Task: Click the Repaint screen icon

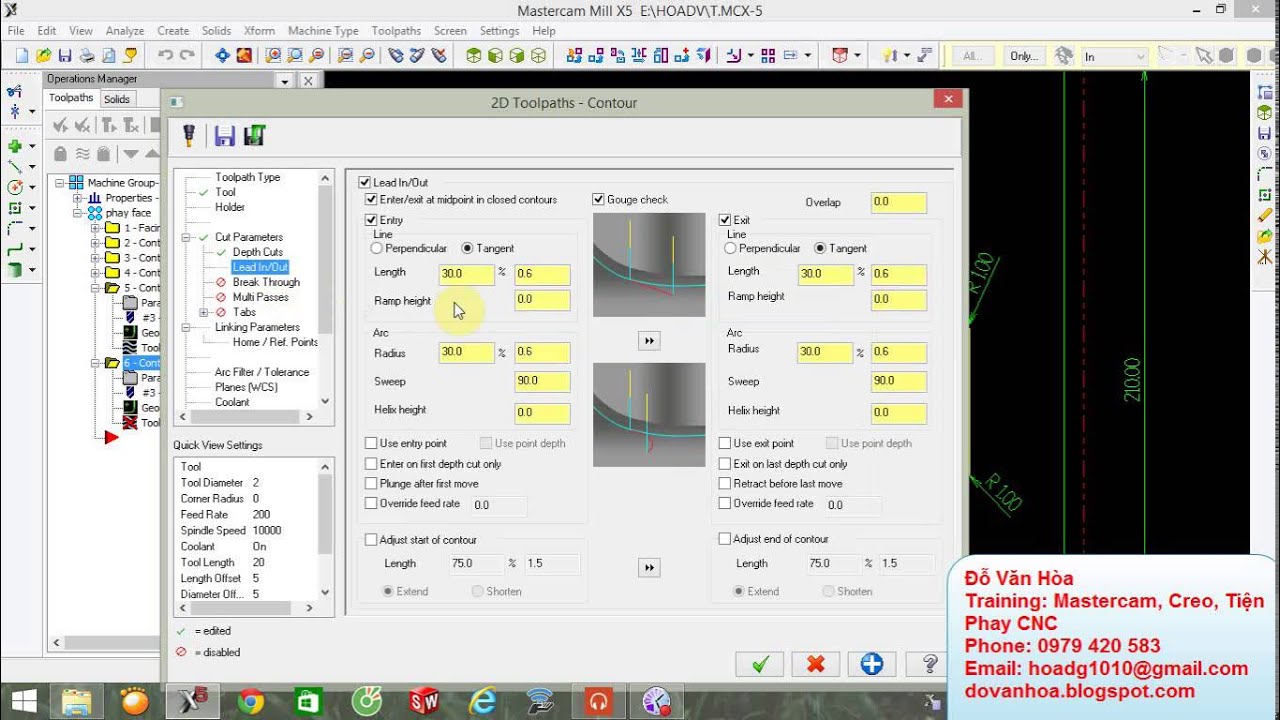Action: (243, 56)
